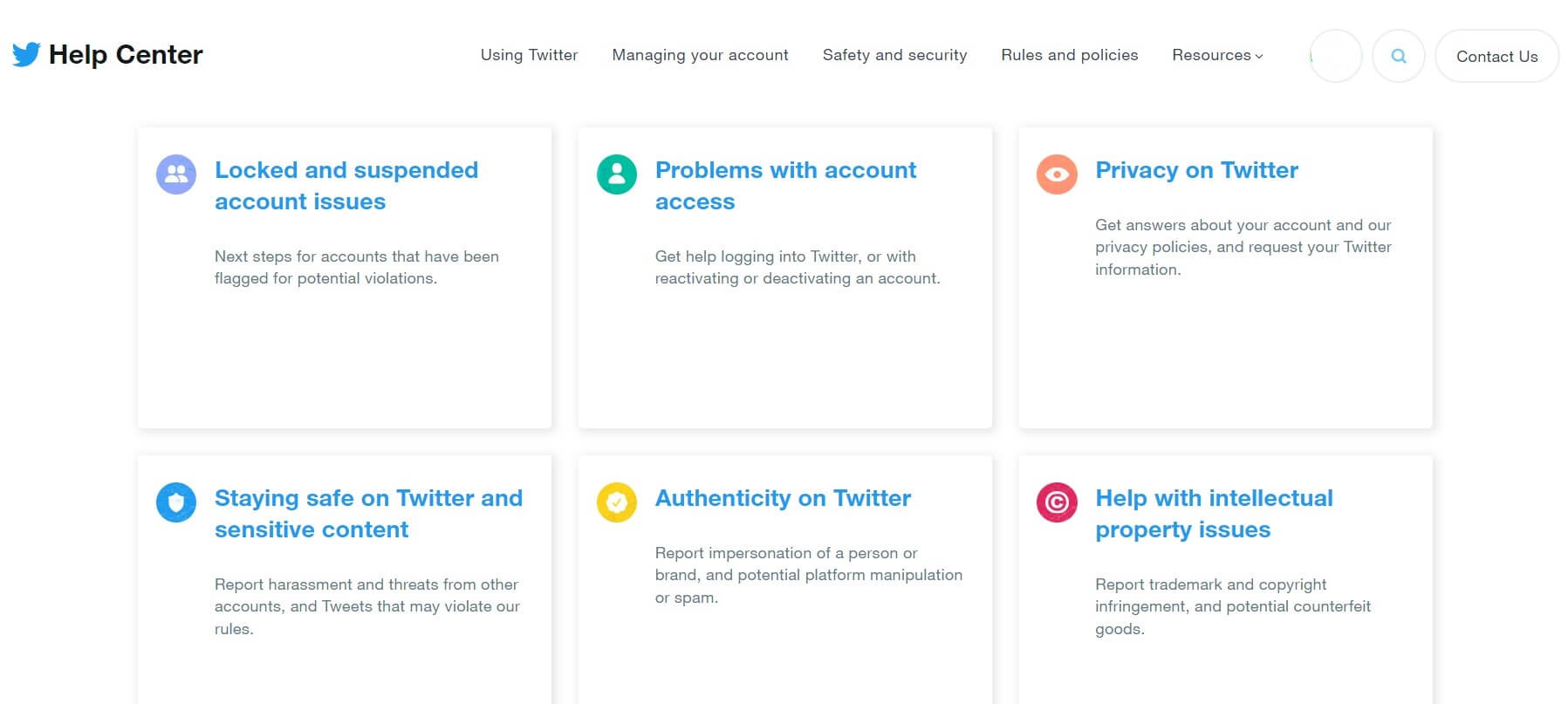1568x704 pixels.
Task: Open Locked and suspended account issues
Action: 346,186
